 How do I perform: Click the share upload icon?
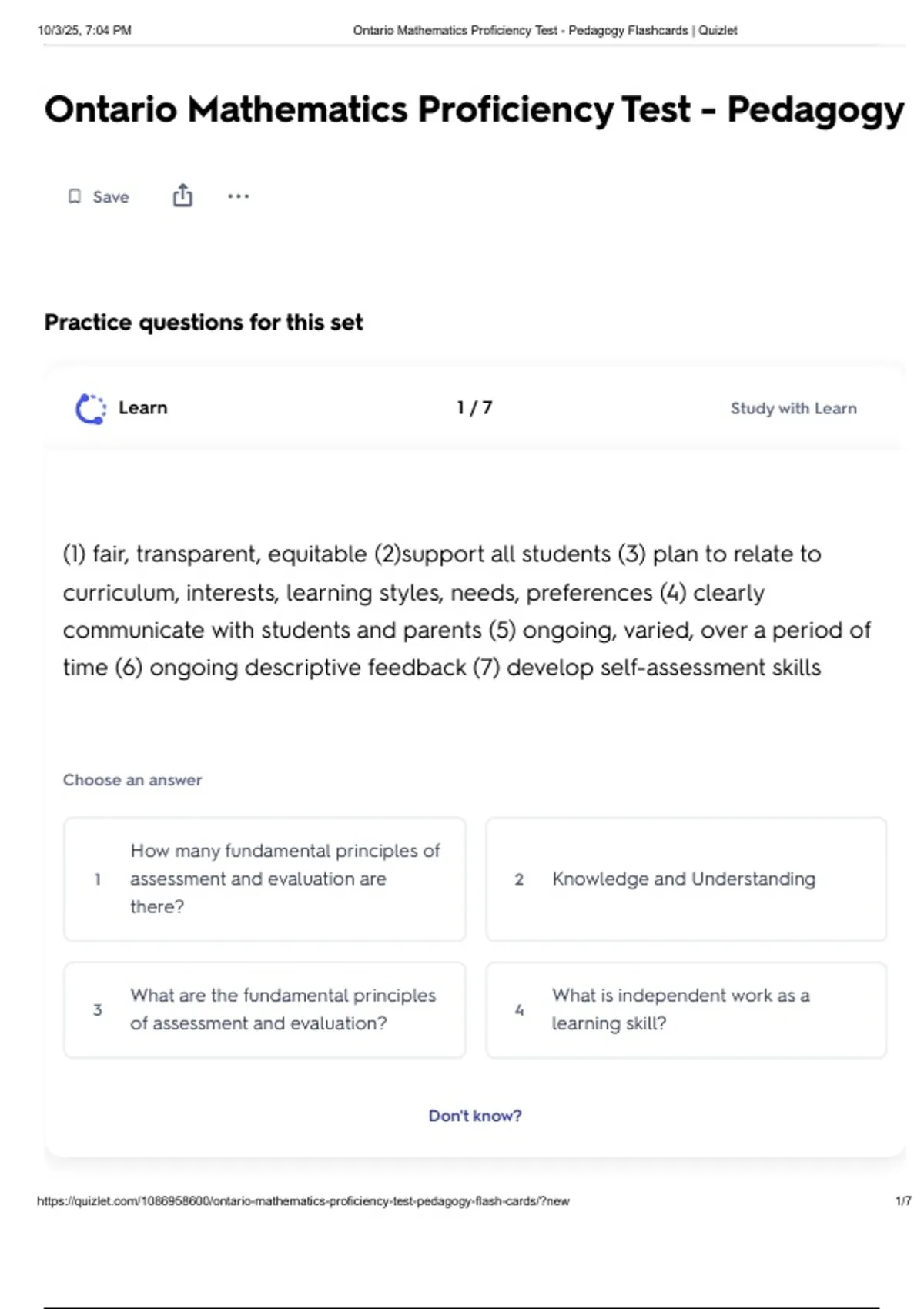(182, 196)
